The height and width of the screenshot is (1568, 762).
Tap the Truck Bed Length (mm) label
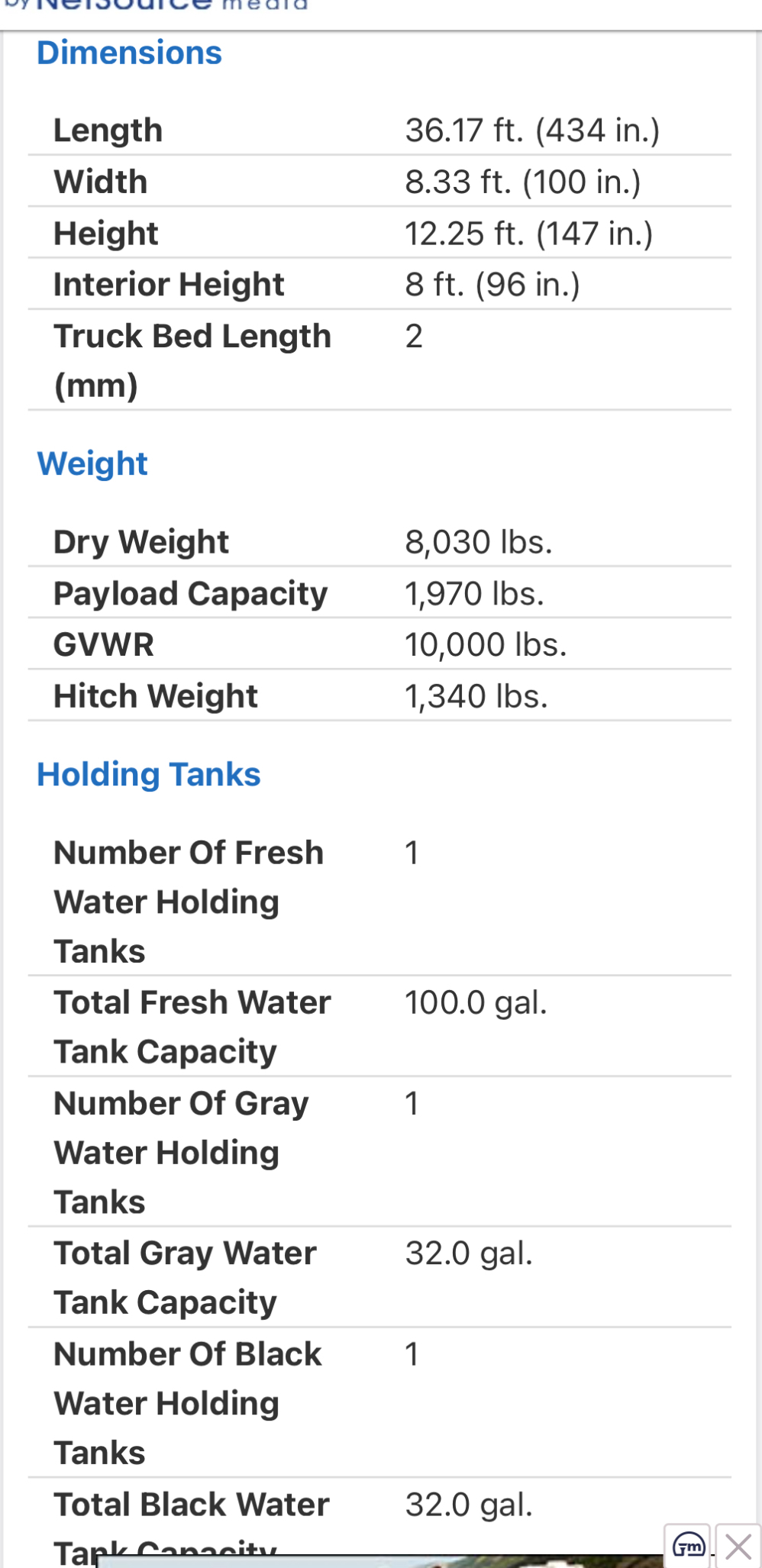coord(192,360)
